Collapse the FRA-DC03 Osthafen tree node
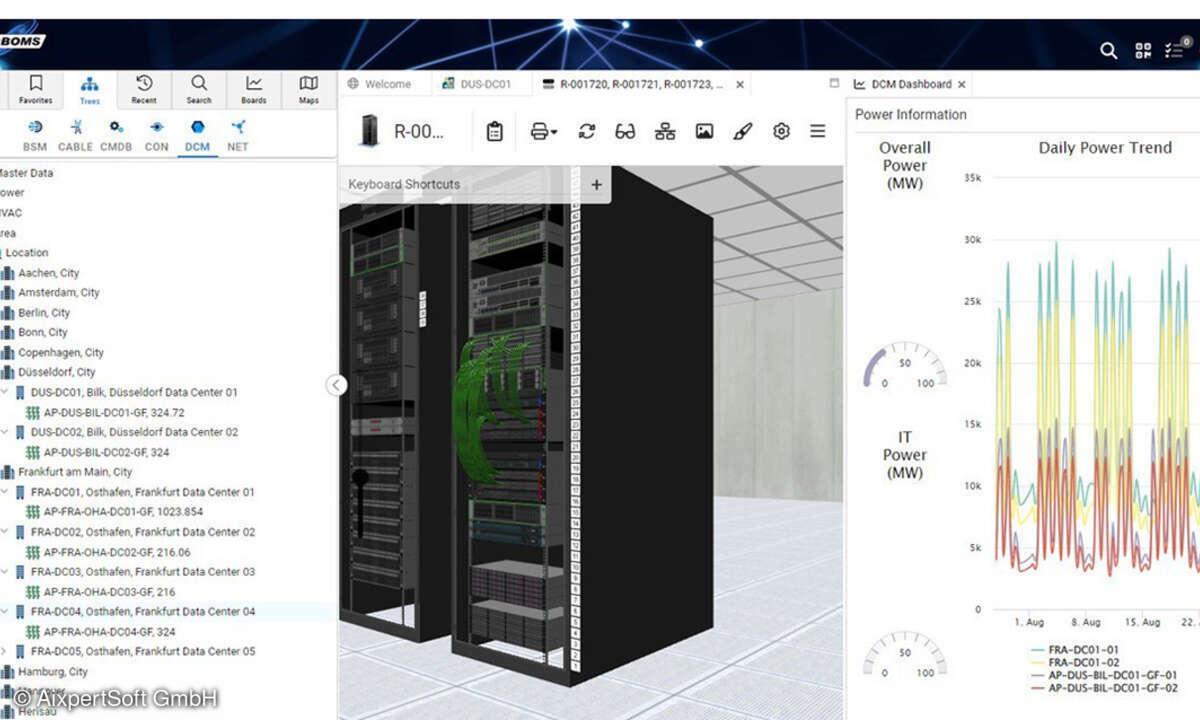The image size is (1200, 720). tap(6, 572)
